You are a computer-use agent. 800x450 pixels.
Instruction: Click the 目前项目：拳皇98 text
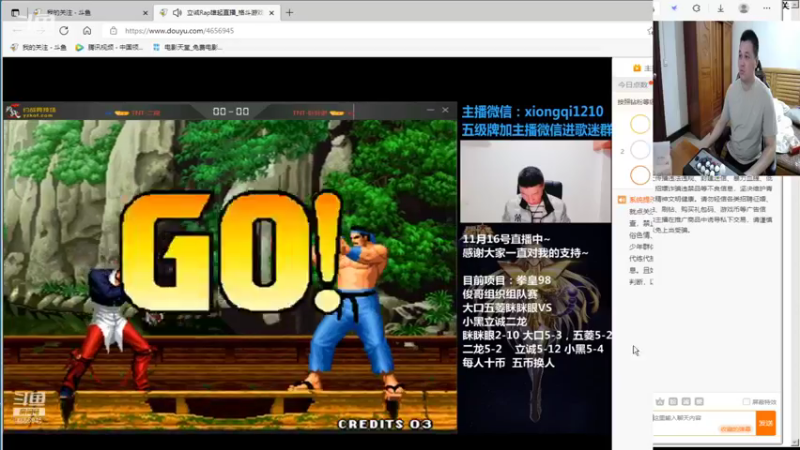pos(507,280)
